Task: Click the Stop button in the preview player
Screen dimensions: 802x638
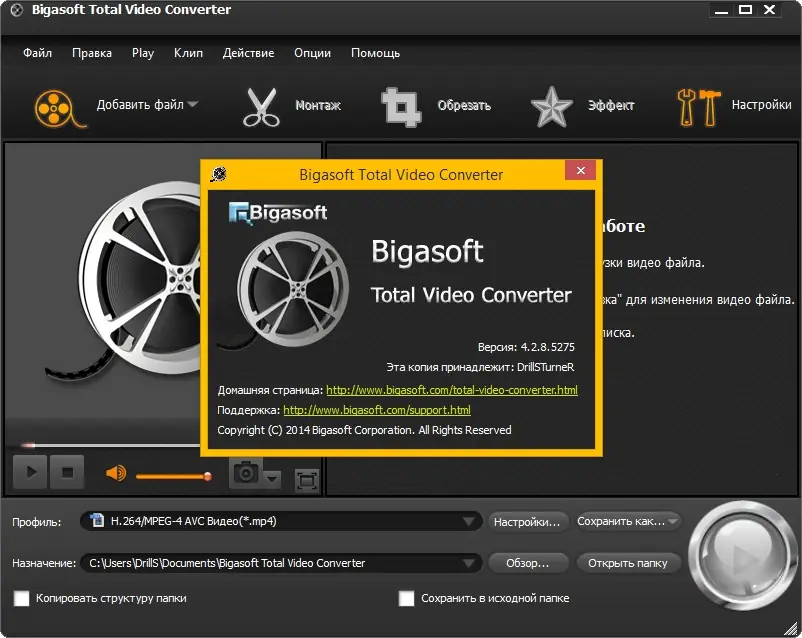Action: point(67,472)
